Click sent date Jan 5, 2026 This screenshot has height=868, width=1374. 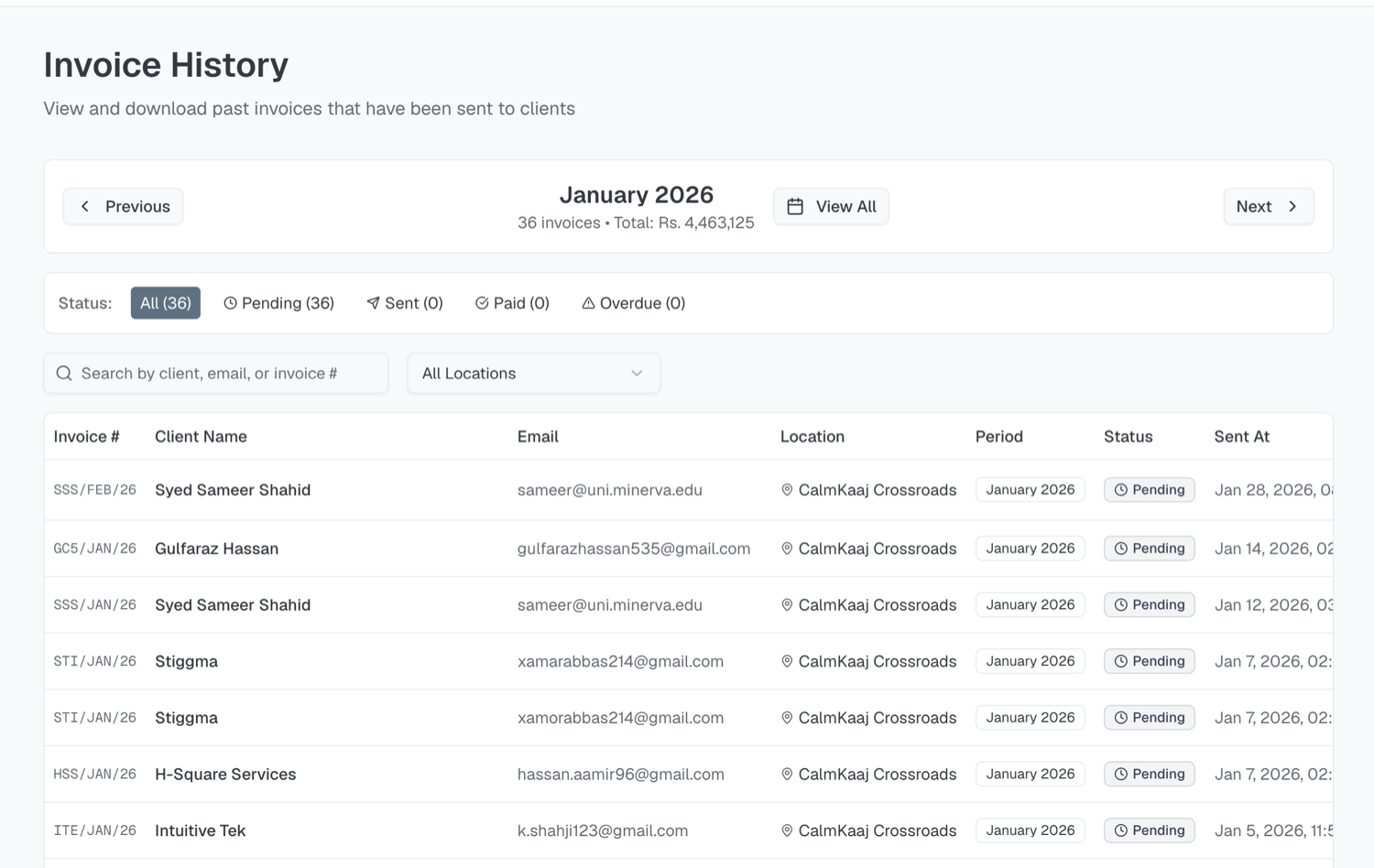pyautogui.click(x=1273, y=830)
